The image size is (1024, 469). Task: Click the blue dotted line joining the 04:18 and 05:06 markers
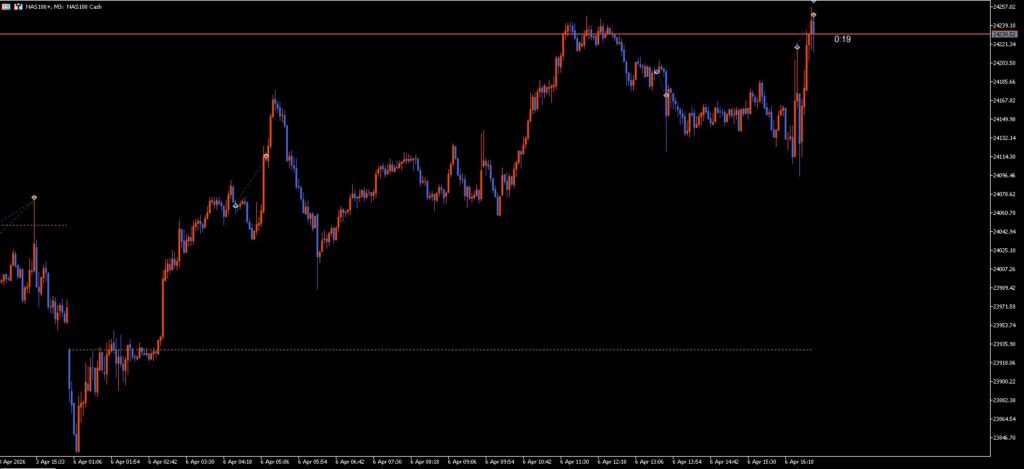coord(250,182)
